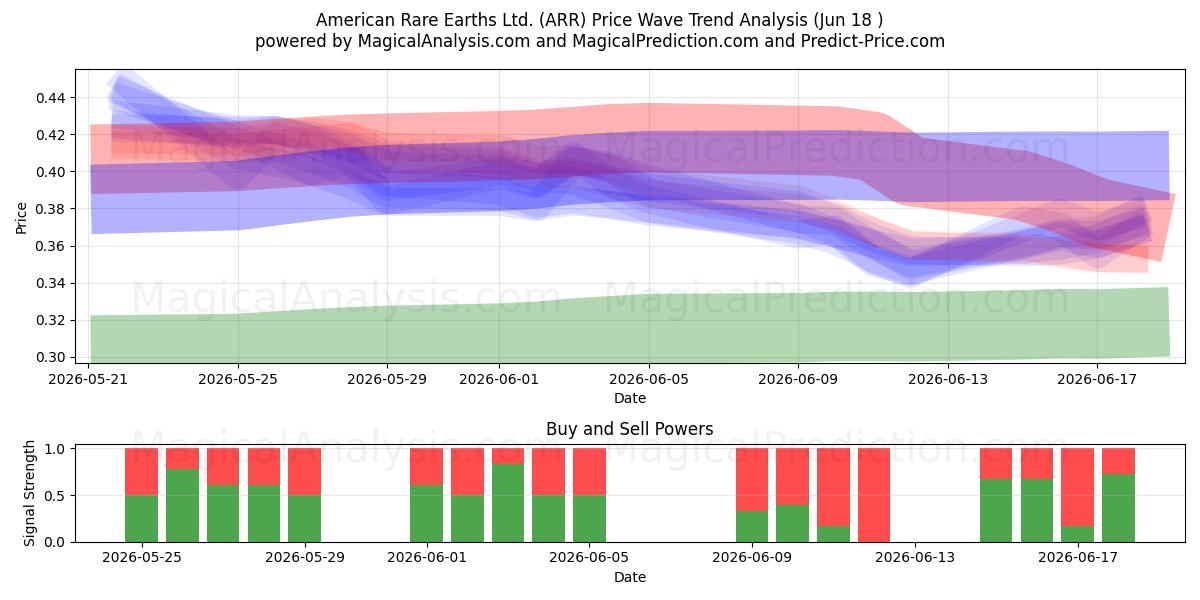The image size is (1200, 600).
Task: Click the 2026-06-17 date tick on price chart
Action: click(x=1097, y=379)
